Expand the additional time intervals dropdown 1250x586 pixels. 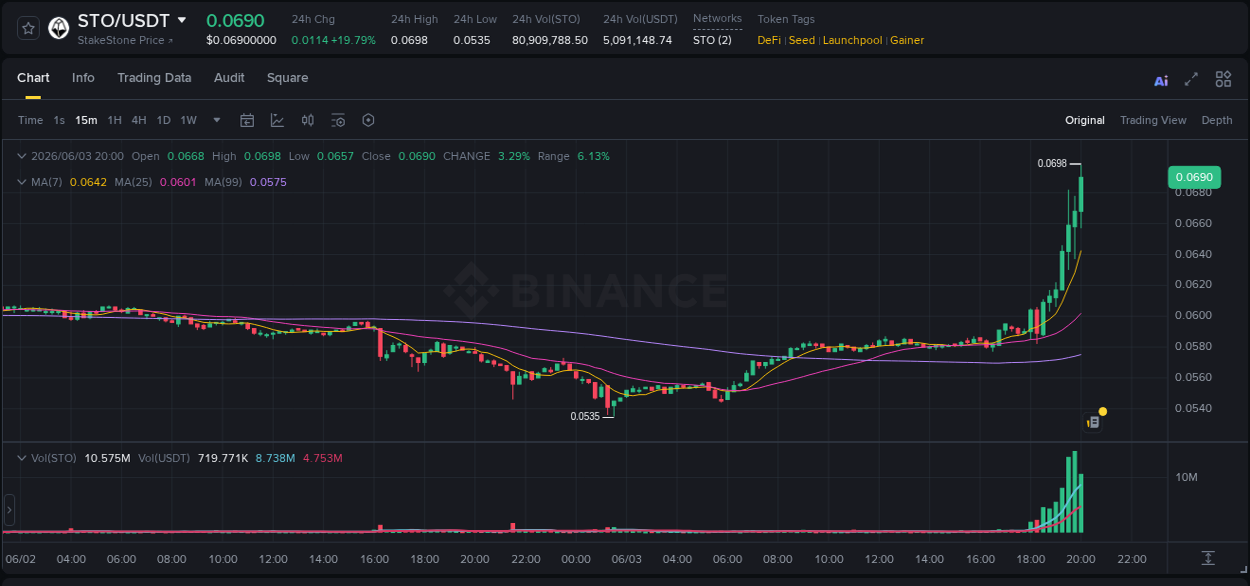[x=217, y=120]
